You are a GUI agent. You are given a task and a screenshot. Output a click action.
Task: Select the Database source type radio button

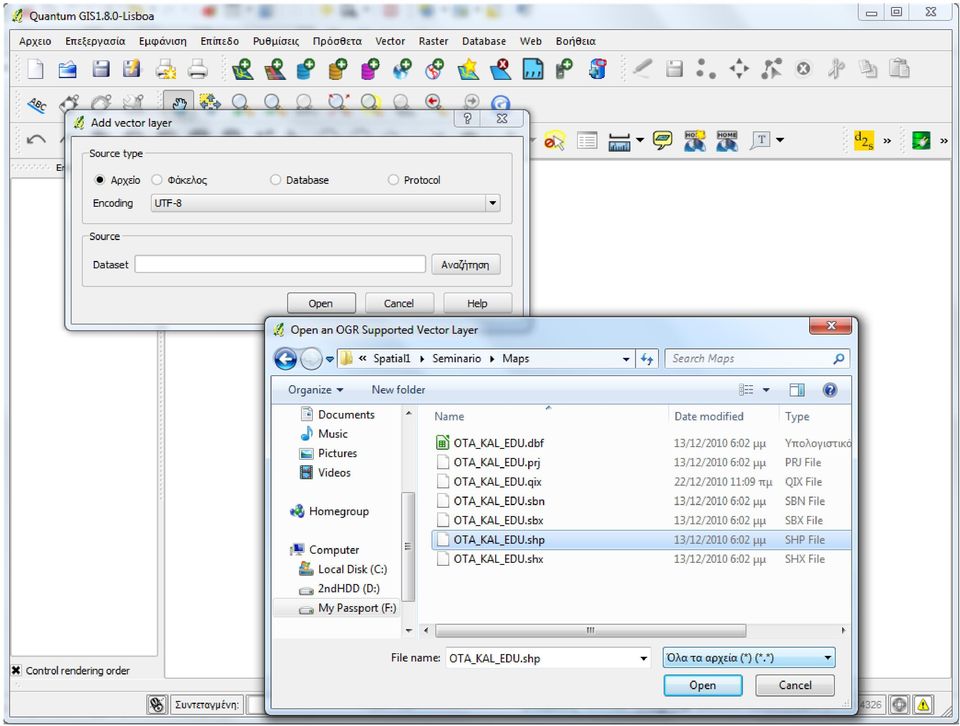(276, 180)
